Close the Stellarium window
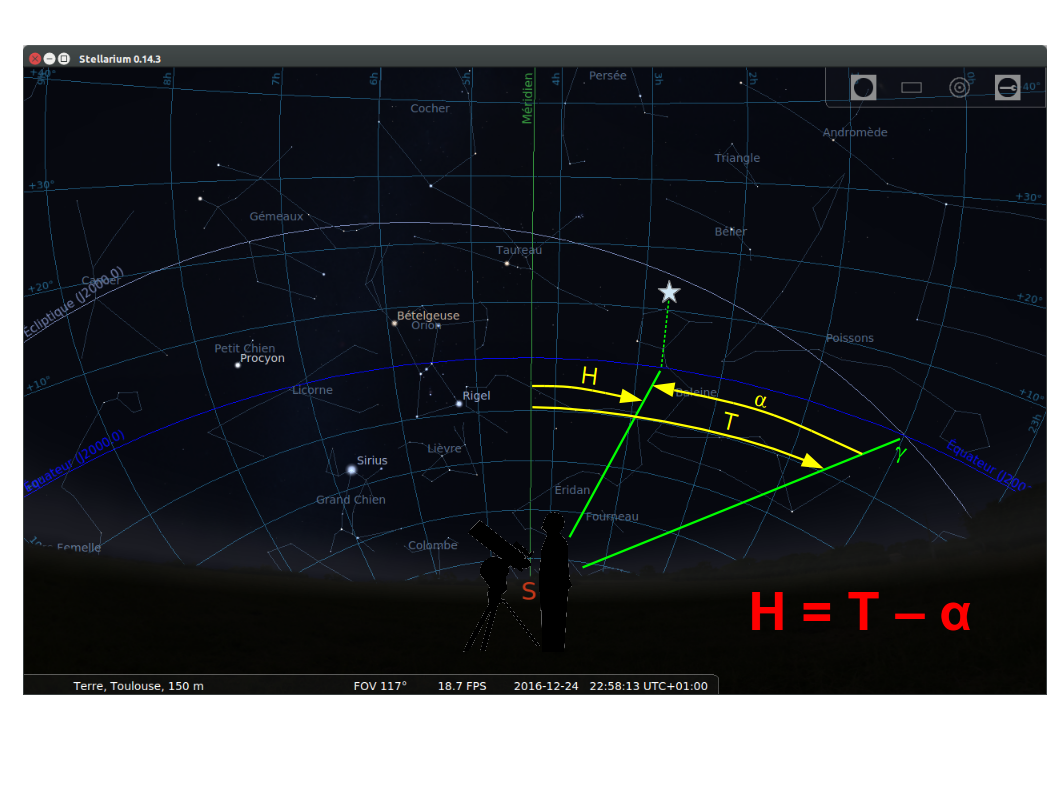This screenshot has width=1058, height=794. point(35,59)
